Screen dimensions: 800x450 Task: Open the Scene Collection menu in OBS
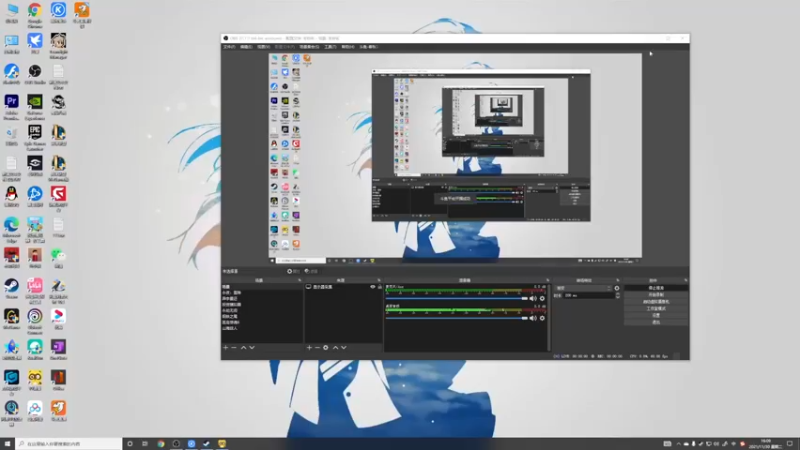pos(309,47)
